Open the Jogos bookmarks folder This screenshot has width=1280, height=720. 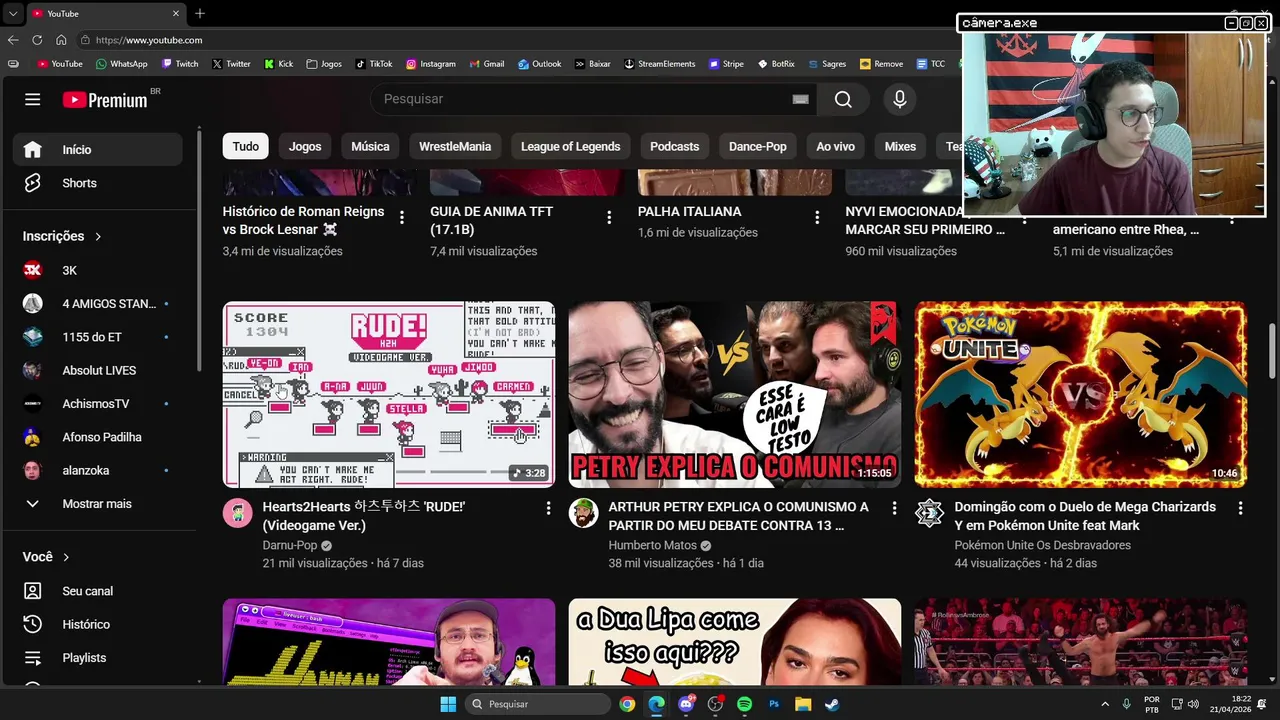[x=324, y=64]
